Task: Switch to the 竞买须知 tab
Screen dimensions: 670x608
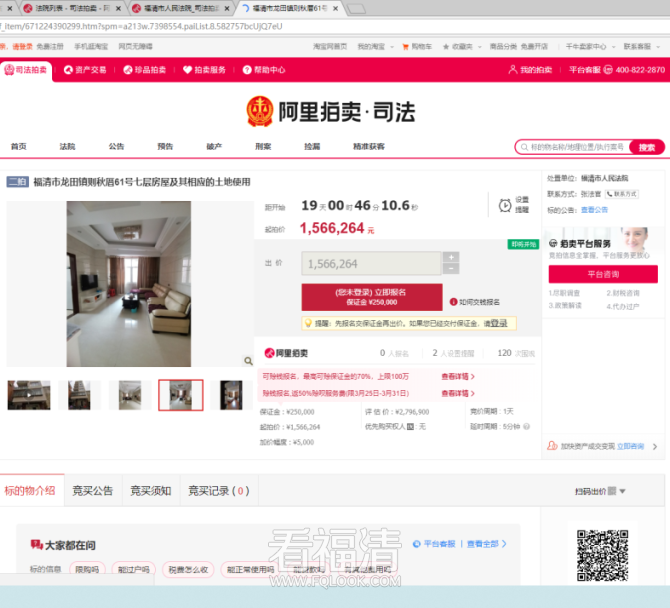Action: [151, 491]
